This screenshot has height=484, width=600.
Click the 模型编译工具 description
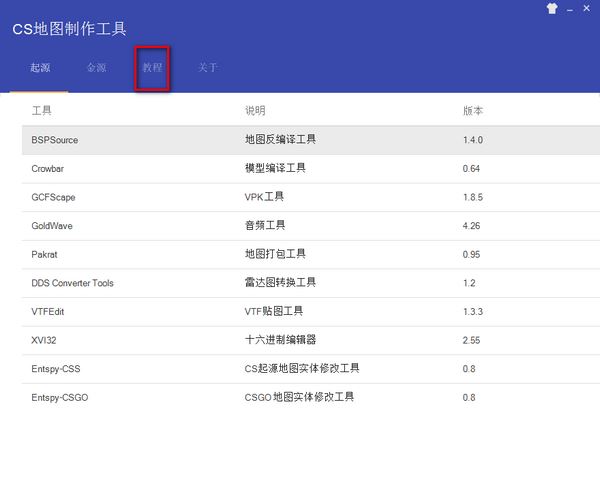(x=275, y=168)
